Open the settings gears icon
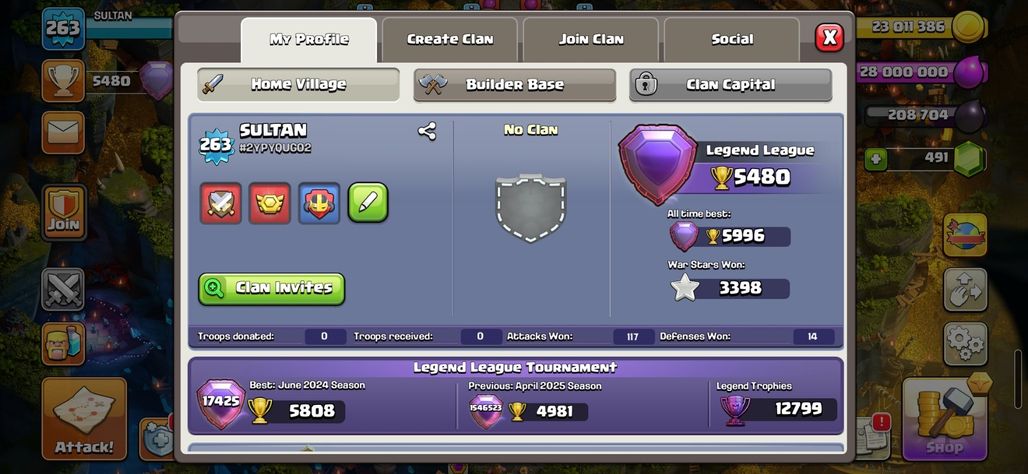1028x474 pixels. (965, 343)
